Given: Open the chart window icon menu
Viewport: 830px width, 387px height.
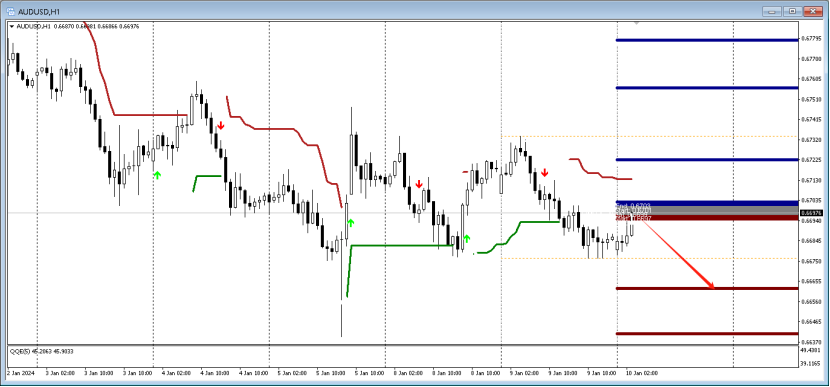Looking at the screenshot, I should click(x=11, y=11).
